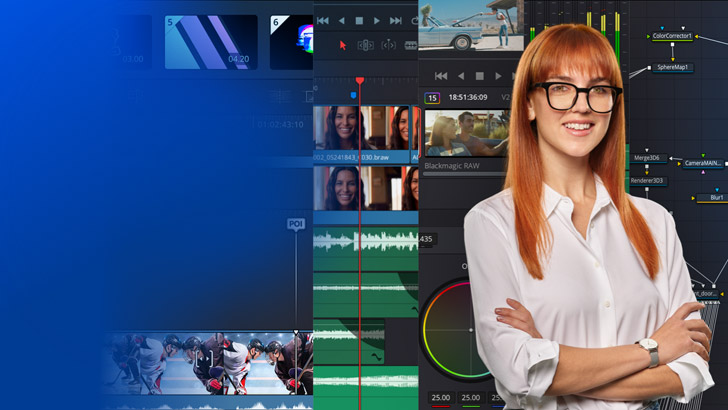Select the CameraMAIN node

click(x=702, y=163)
